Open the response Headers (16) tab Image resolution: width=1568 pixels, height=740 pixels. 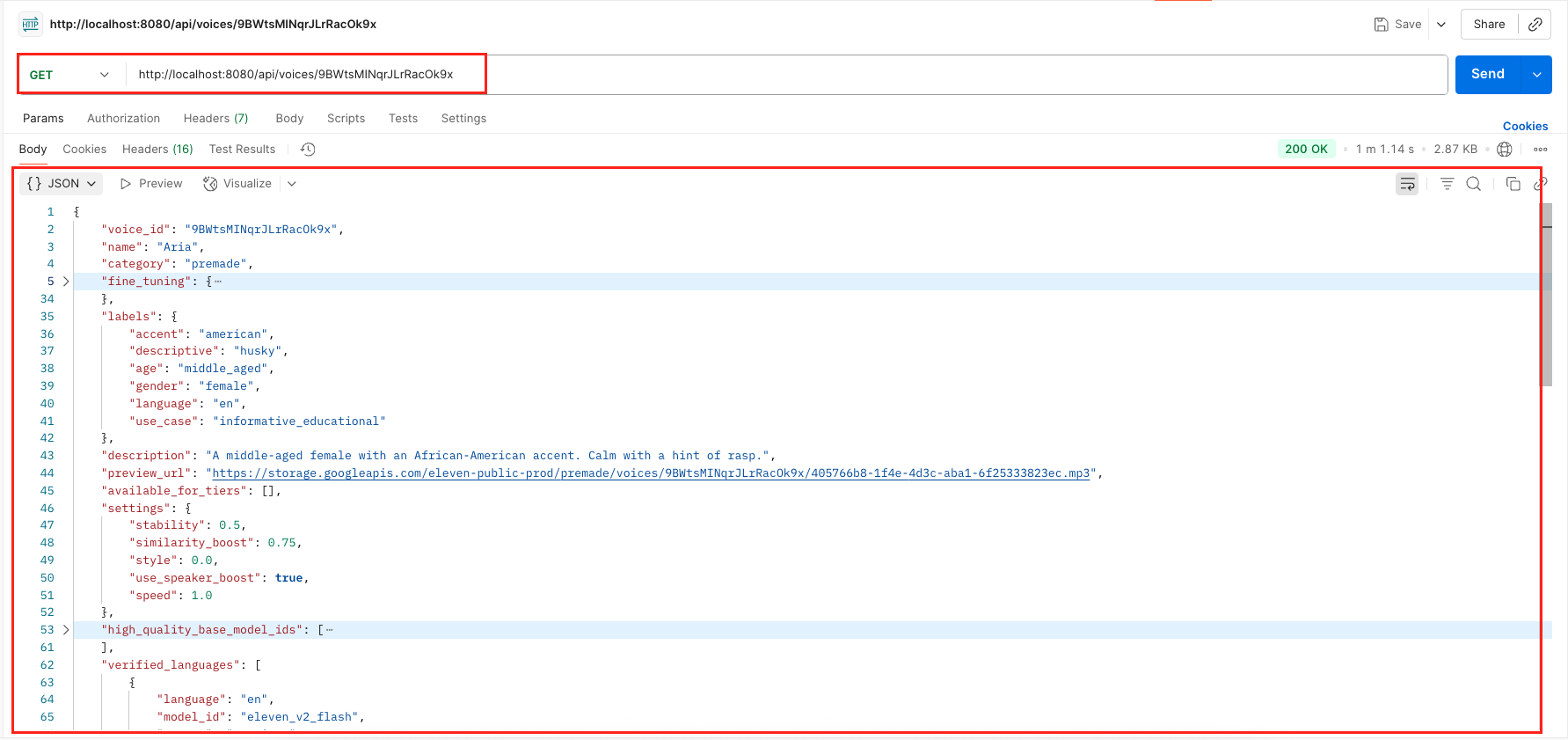click(x=157, y=149)
